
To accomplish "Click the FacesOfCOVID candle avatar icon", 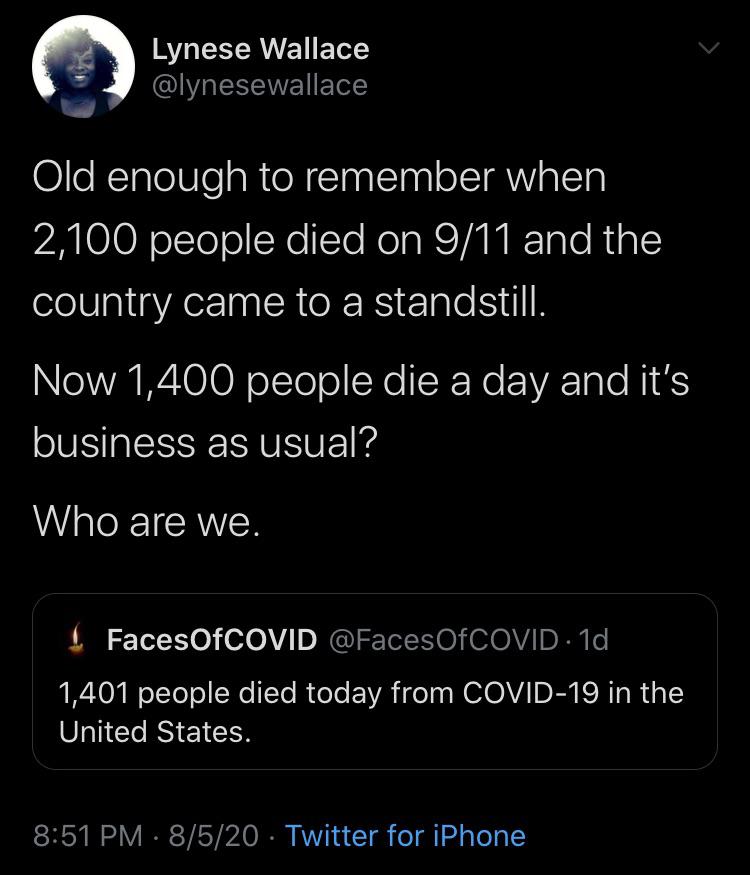I will (76, 638).
